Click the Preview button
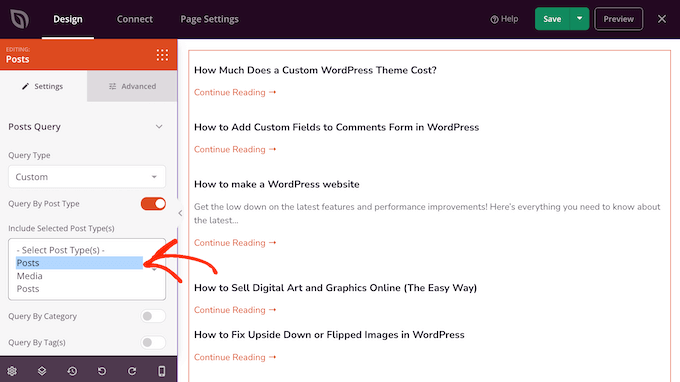 click(x=618, y=19)
